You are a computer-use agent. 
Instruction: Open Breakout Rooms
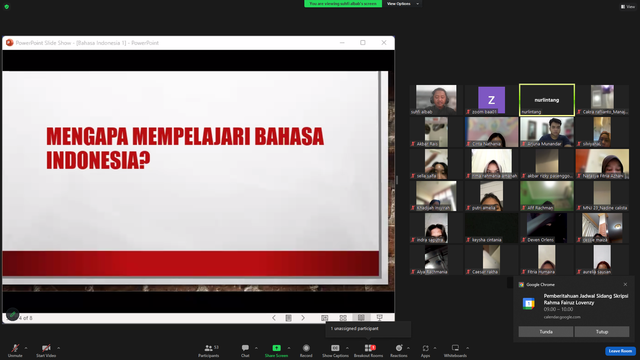tap(369, 350)
